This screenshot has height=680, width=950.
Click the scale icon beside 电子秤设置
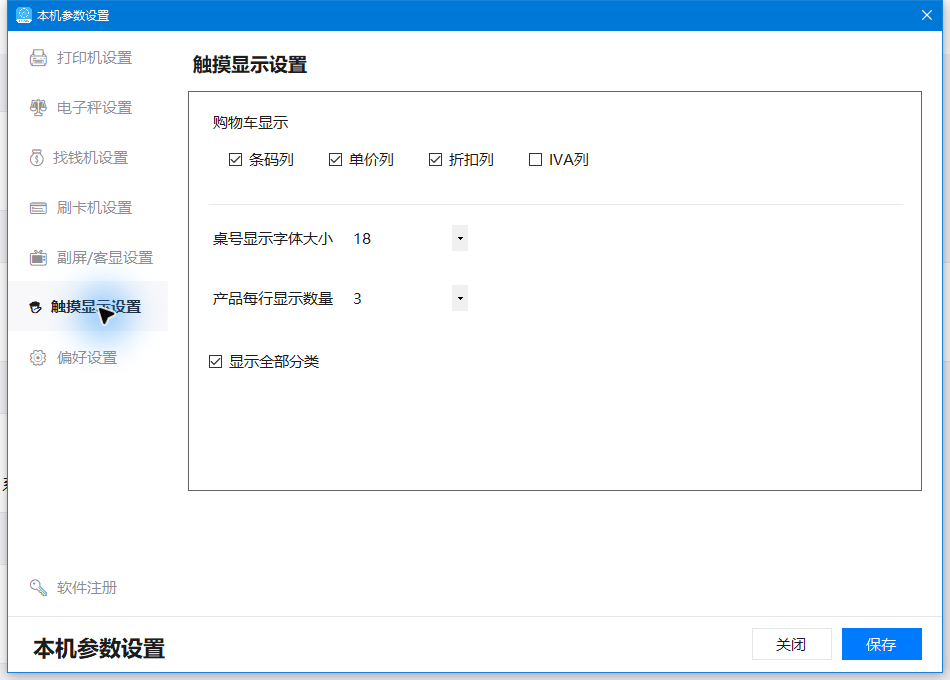point(38,108)
